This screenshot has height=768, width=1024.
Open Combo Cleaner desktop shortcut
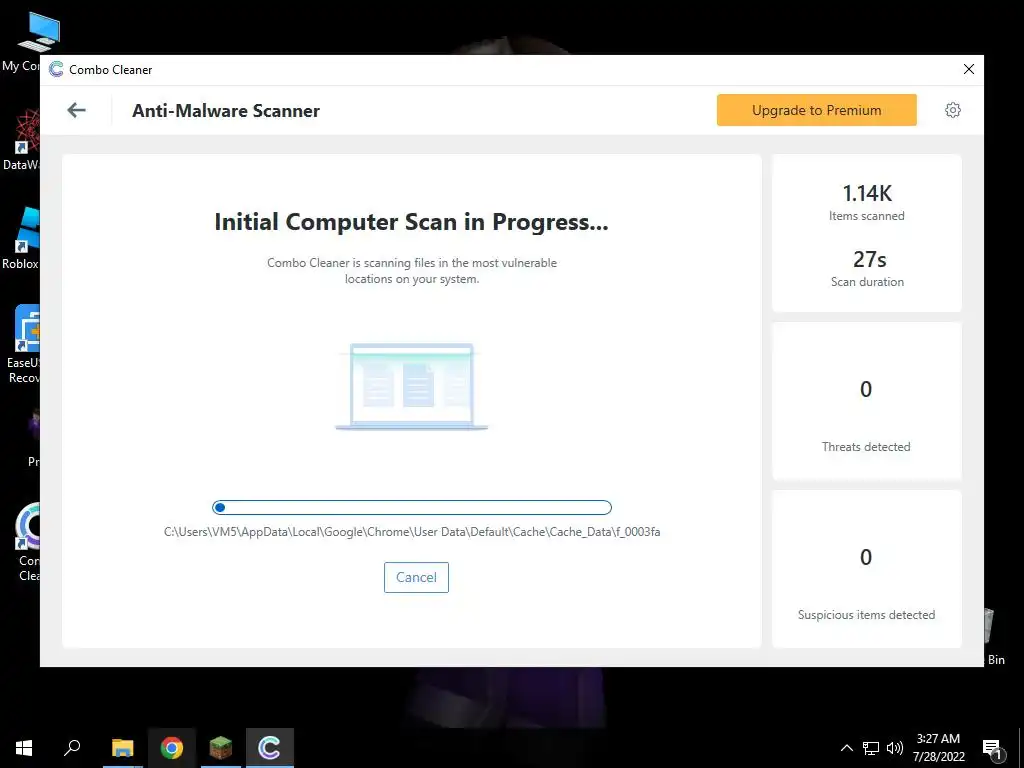click(27, 542)
